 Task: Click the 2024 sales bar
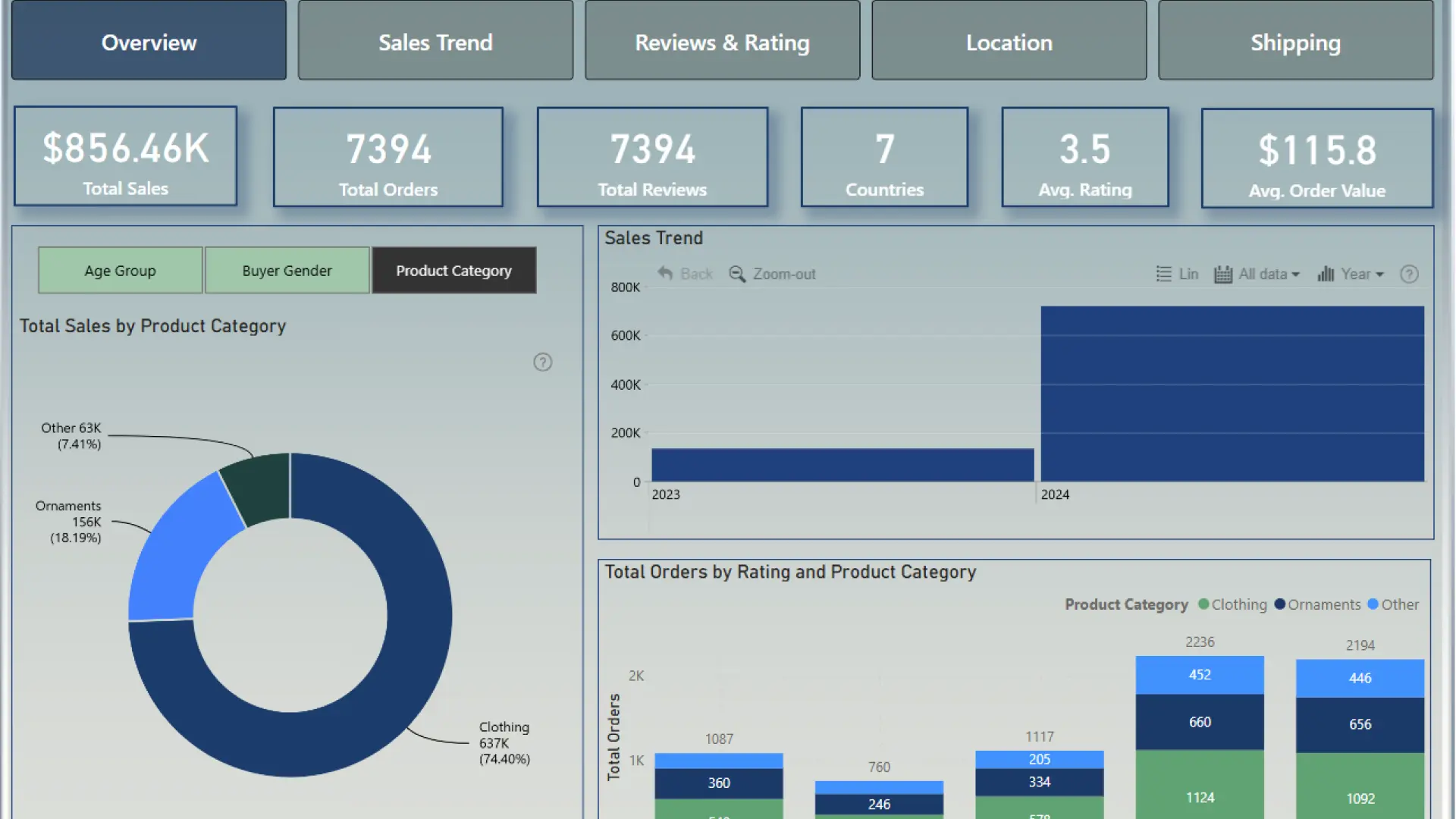coord(1232,394)
